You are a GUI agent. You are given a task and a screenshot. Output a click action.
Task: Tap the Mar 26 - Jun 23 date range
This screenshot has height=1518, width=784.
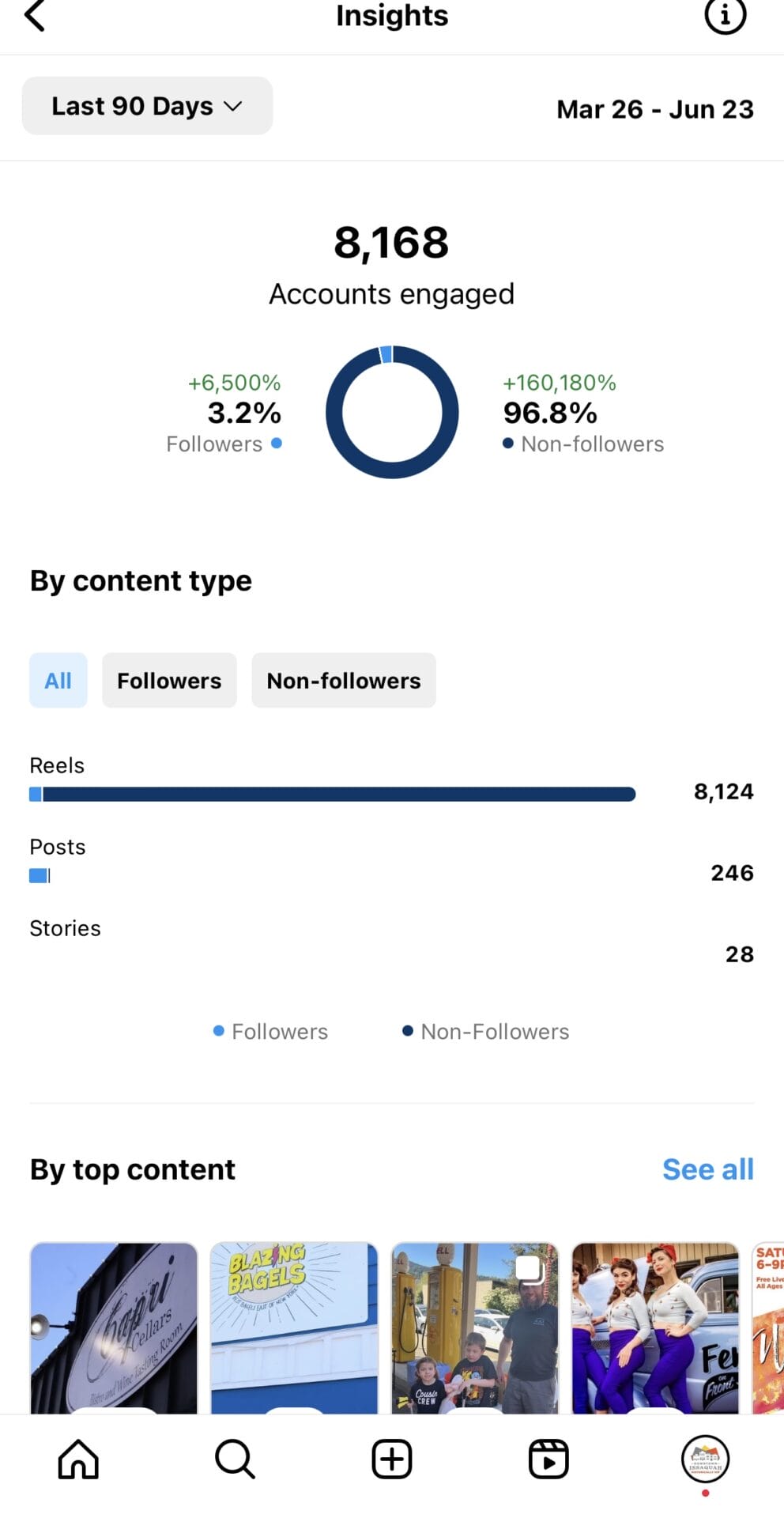(x=654, y=109)
